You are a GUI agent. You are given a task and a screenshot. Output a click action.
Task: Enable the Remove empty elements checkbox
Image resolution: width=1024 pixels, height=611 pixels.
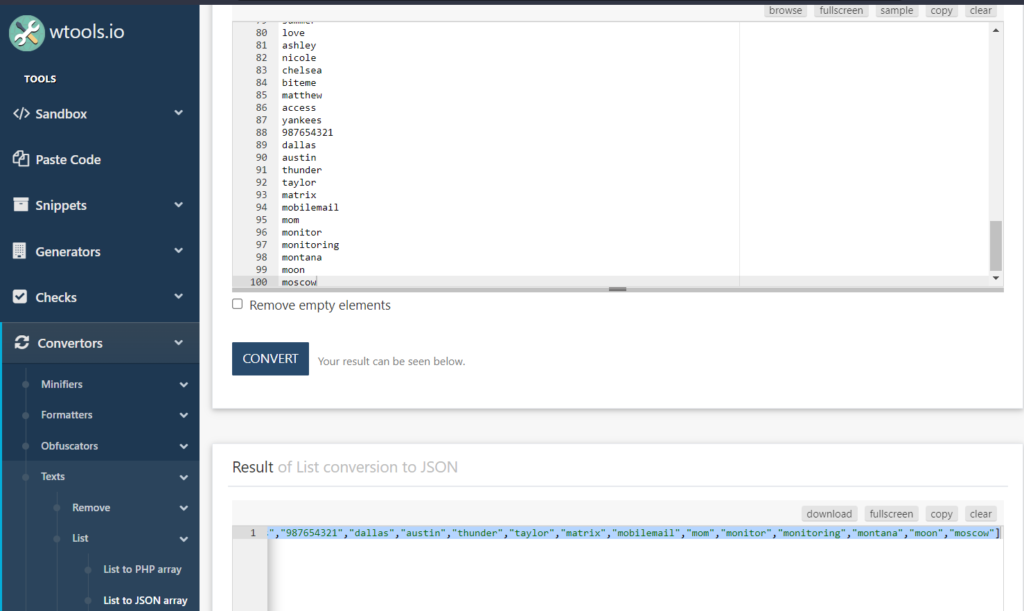click(x=237, y=303)
